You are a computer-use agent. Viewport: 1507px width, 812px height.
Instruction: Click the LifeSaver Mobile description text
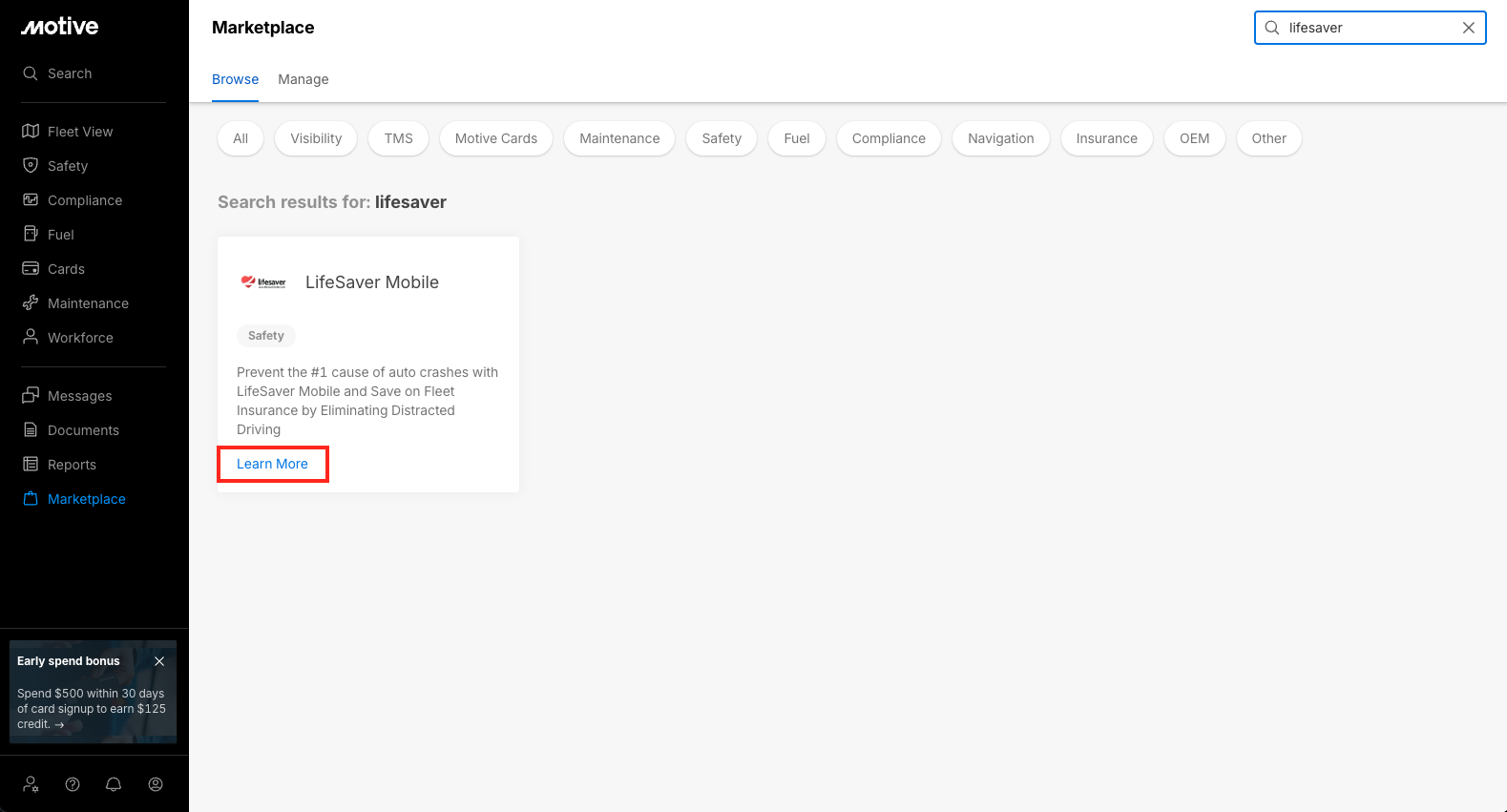tap(367, 401)
